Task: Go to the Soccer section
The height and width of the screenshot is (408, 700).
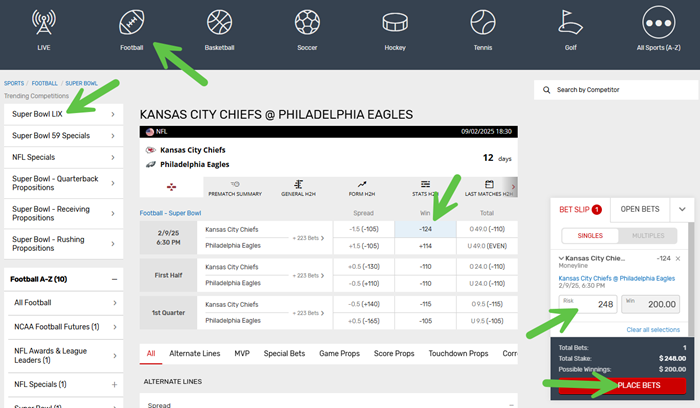Action: (x=307, y=28)
